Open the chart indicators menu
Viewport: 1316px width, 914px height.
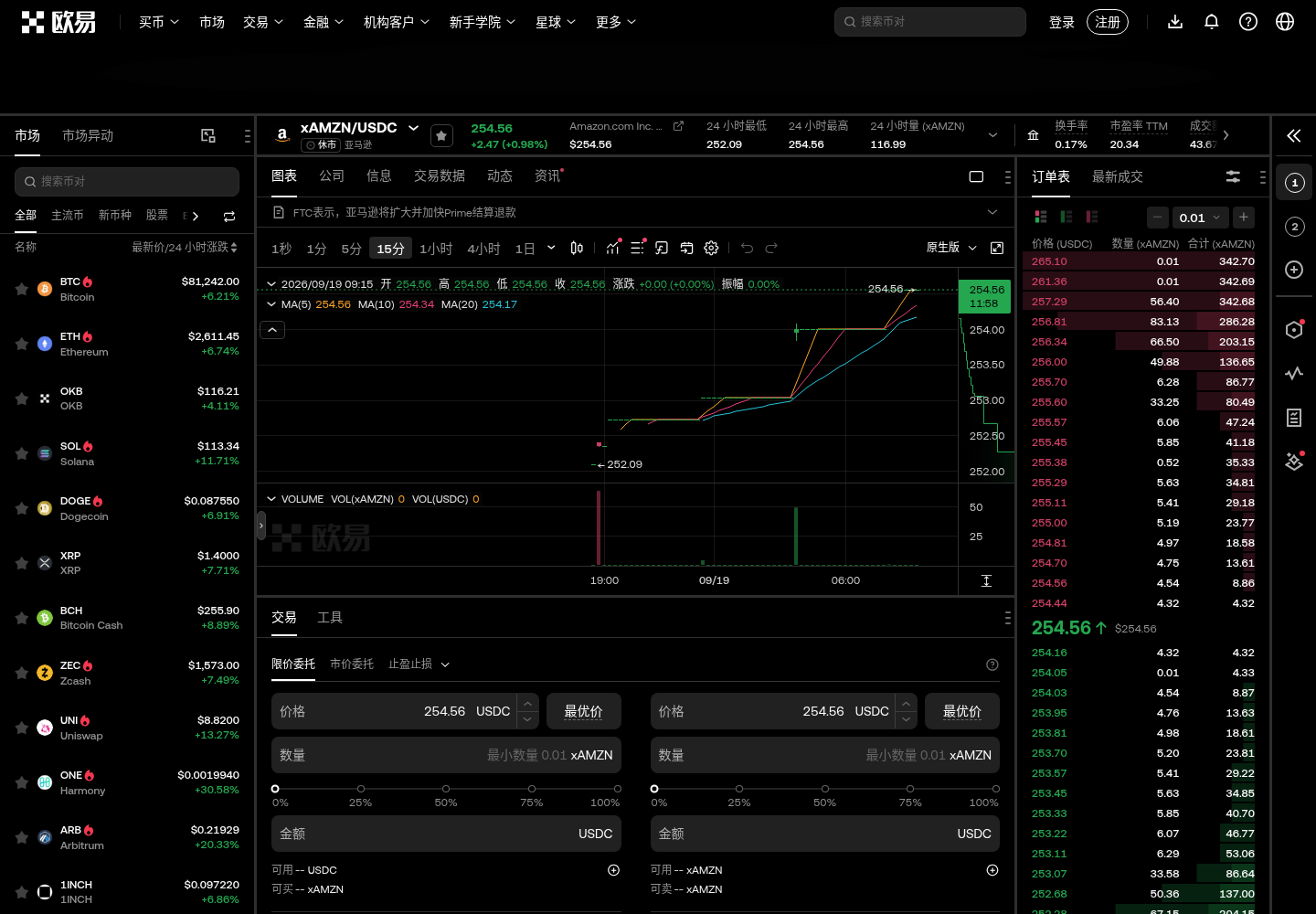click(x=612, y=248)
